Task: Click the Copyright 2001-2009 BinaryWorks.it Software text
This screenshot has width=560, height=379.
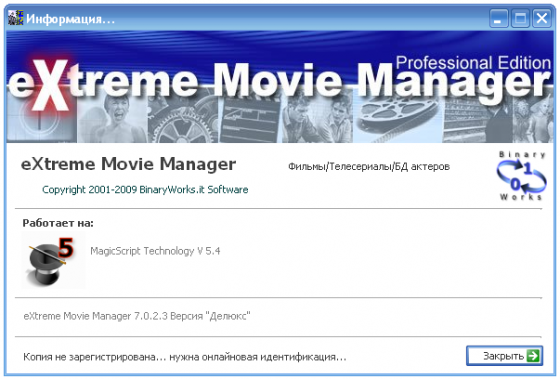Action: (145, 189)
